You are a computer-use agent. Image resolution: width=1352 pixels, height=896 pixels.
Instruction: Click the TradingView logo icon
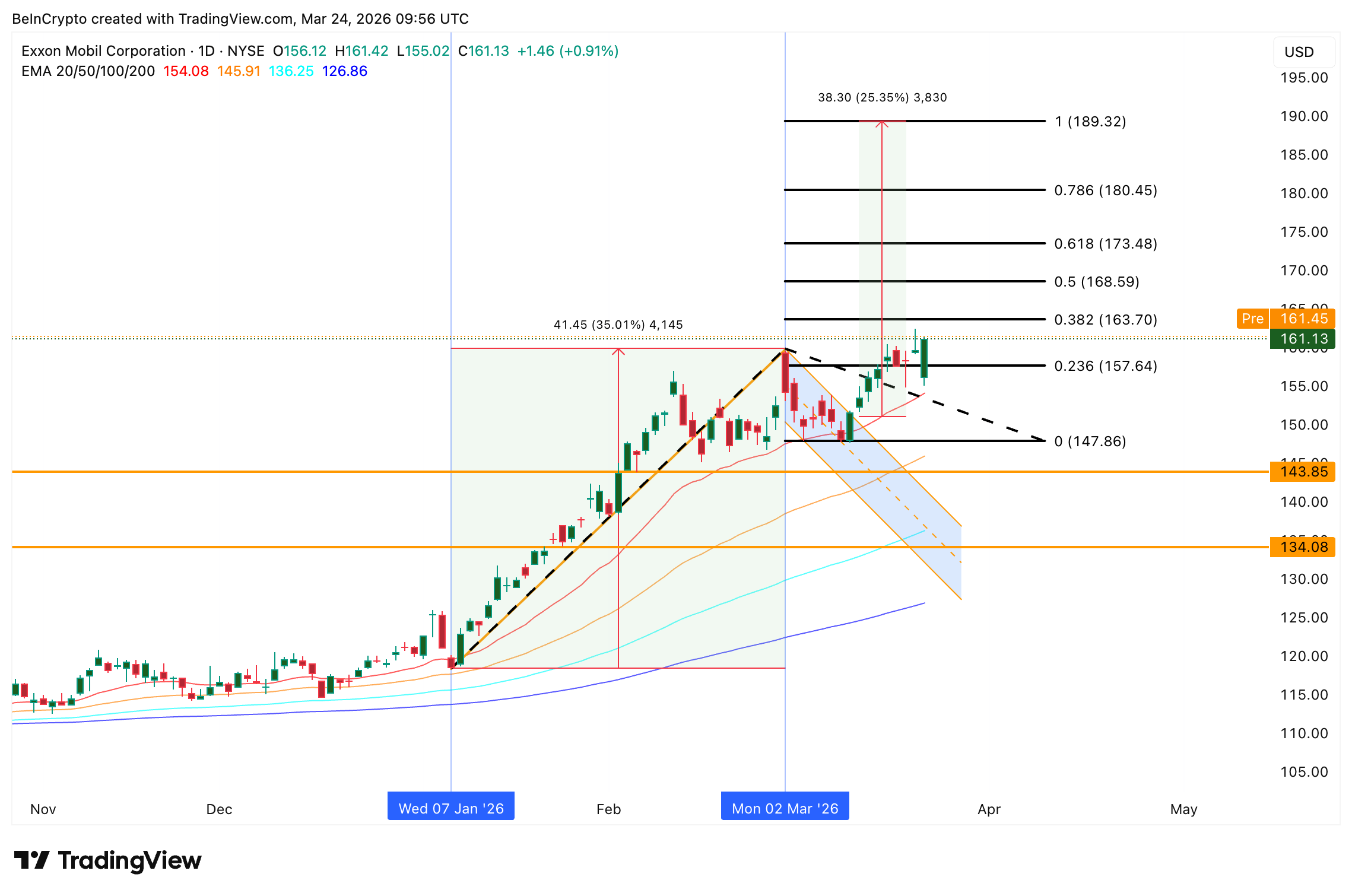[31, 860]
